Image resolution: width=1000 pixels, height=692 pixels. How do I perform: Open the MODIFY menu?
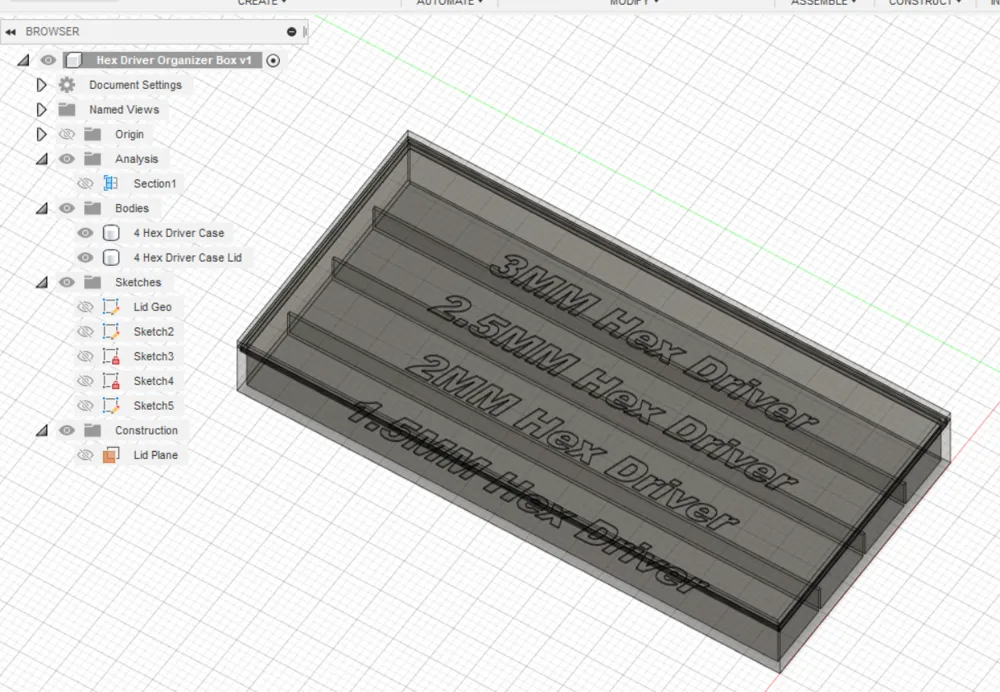[633, 3]
